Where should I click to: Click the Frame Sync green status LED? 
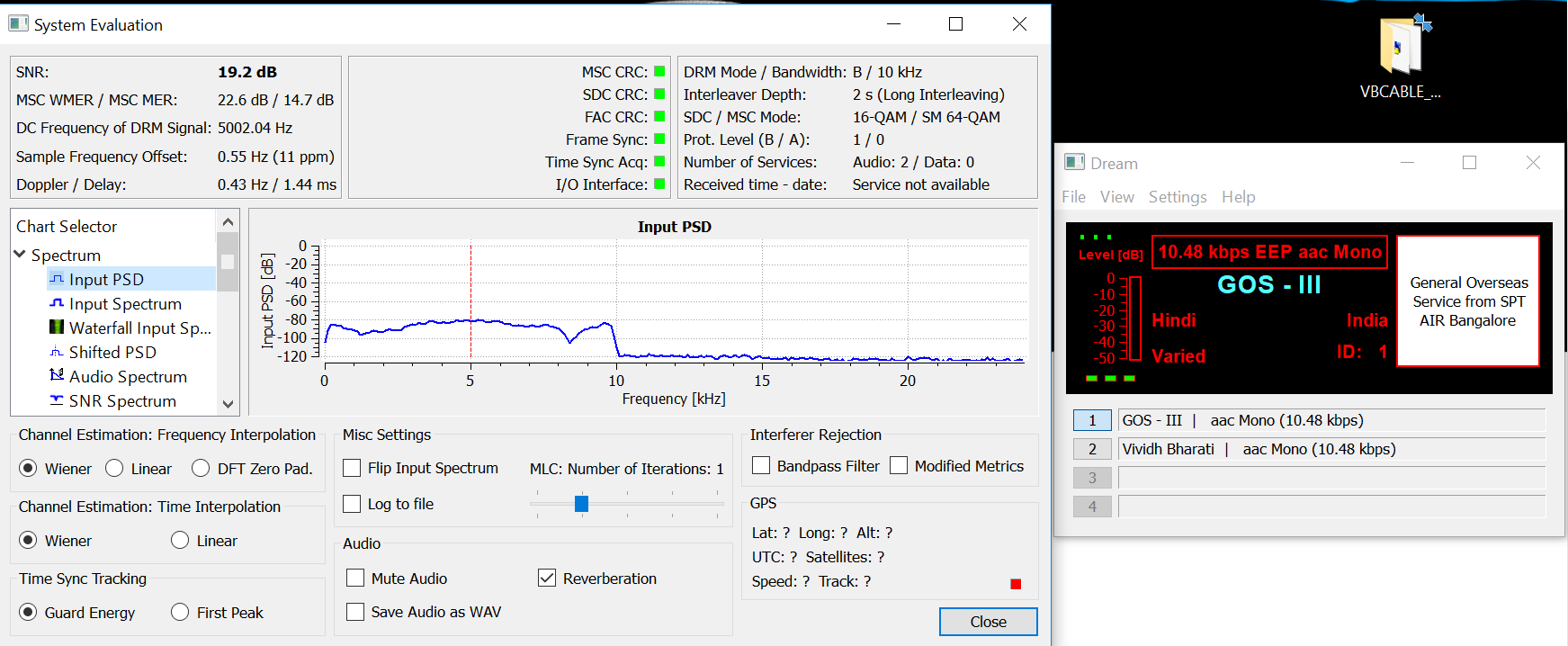(x=659, y=139)
